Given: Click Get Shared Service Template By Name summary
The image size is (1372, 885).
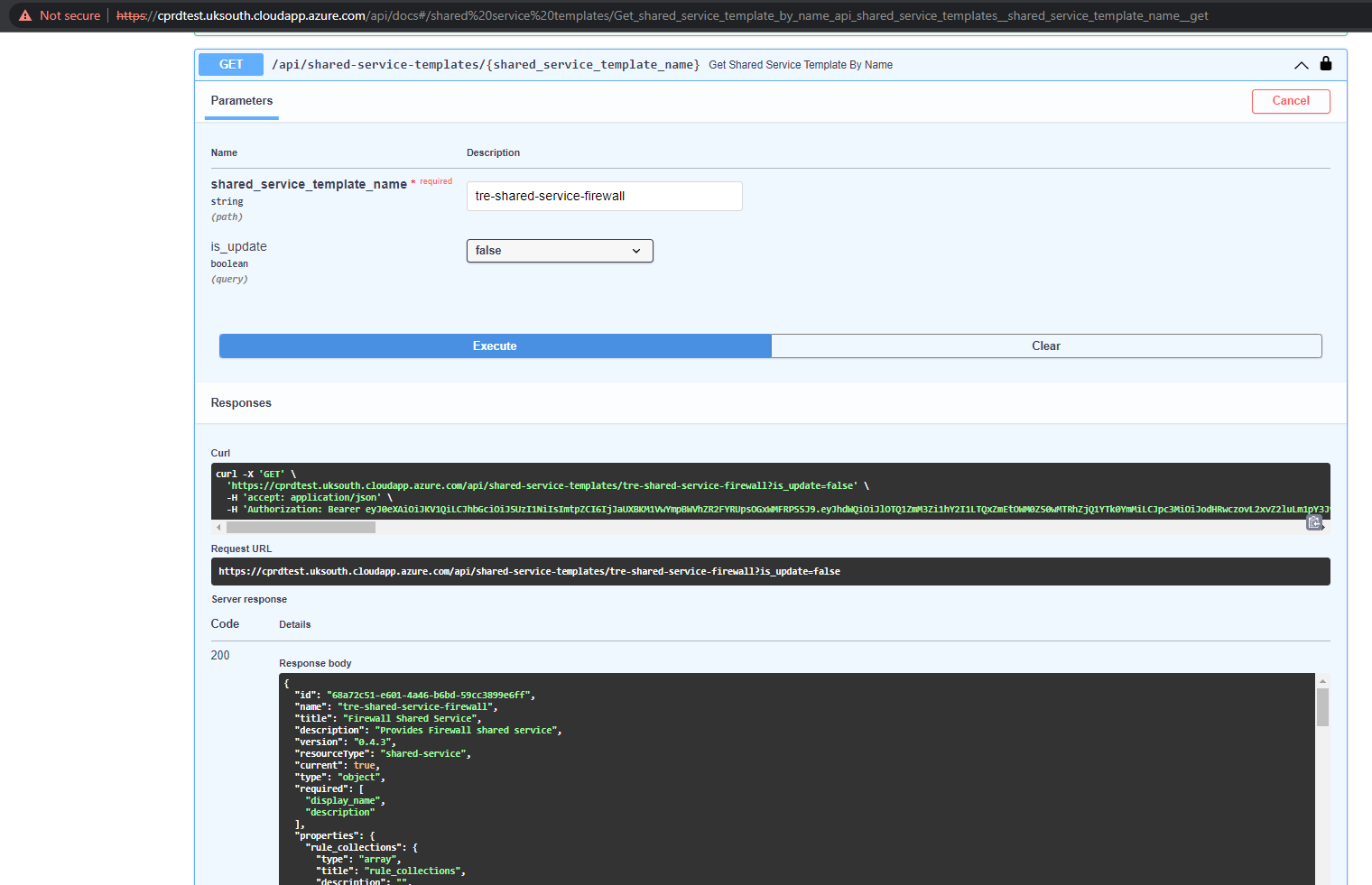Looking at the screenshot, I should [800, 64].
